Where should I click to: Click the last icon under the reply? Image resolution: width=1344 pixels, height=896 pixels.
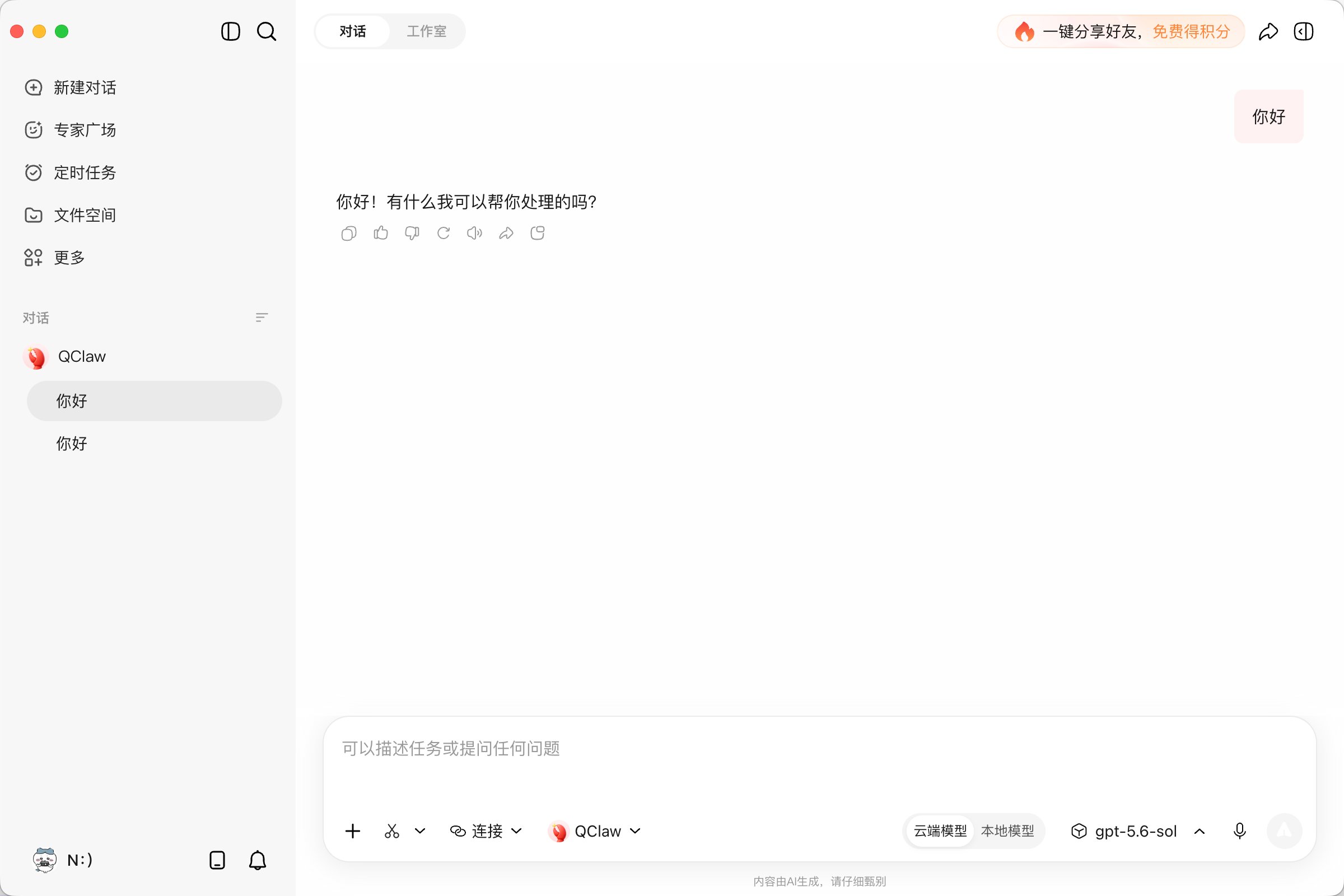[537, 233]
